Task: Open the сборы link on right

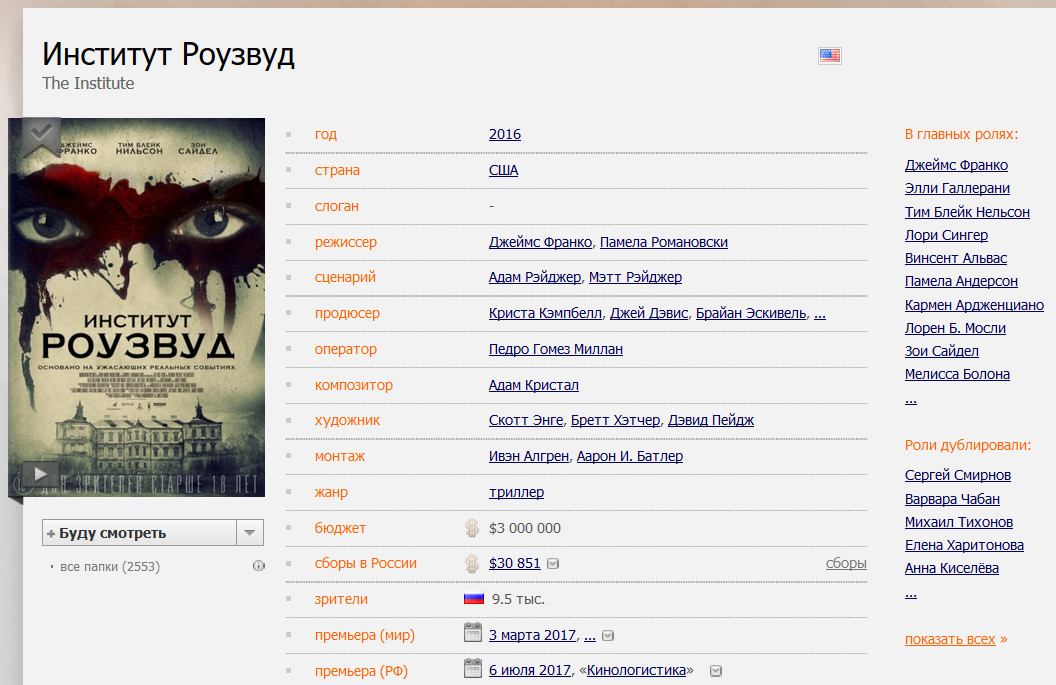Action: (x=846, y=563)
